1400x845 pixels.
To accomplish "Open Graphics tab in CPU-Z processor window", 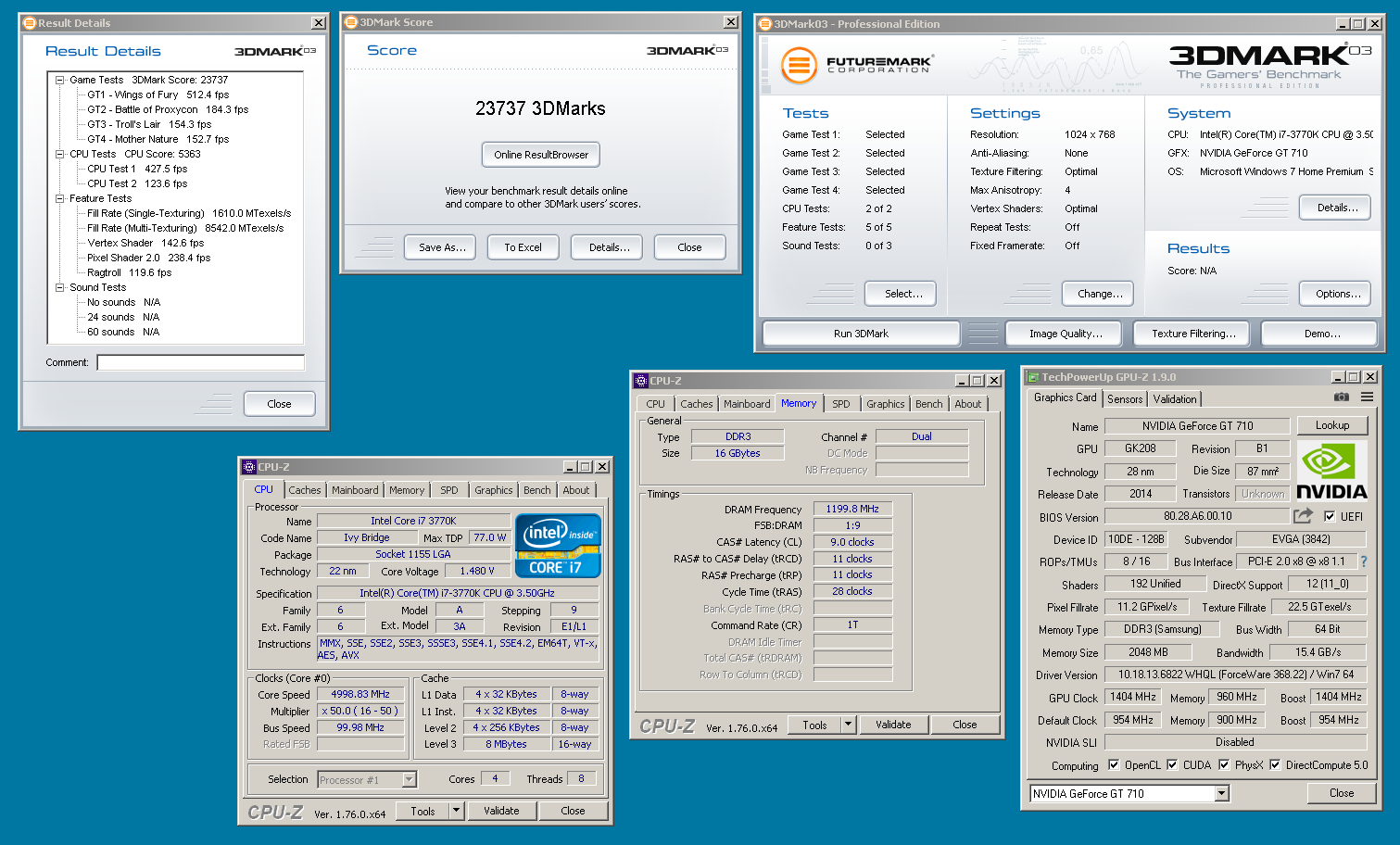I will click(494, 490).
